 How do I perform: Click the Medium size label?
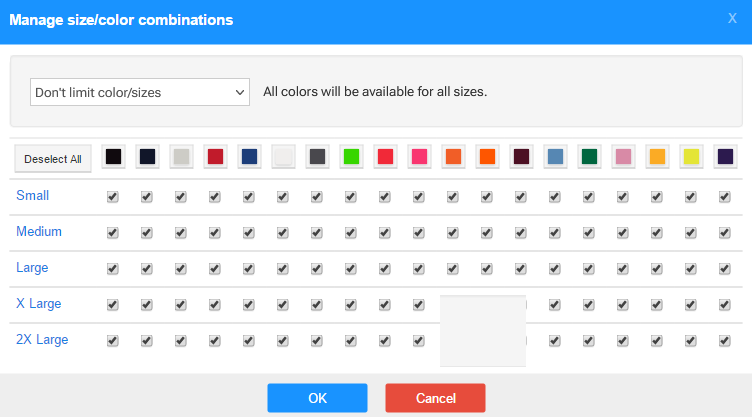39,231
